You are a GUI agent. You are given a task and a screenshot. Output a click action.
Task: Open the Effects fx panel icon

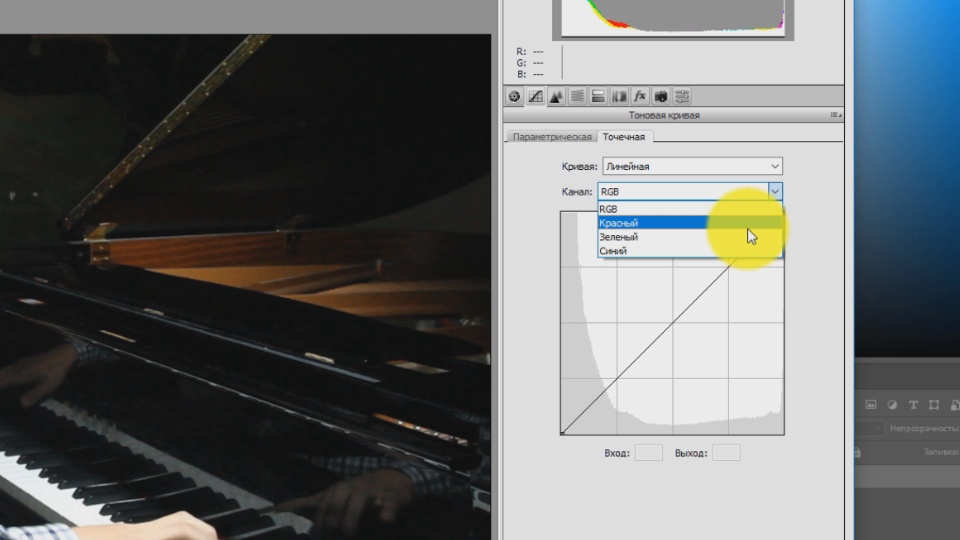pos(640,96)
